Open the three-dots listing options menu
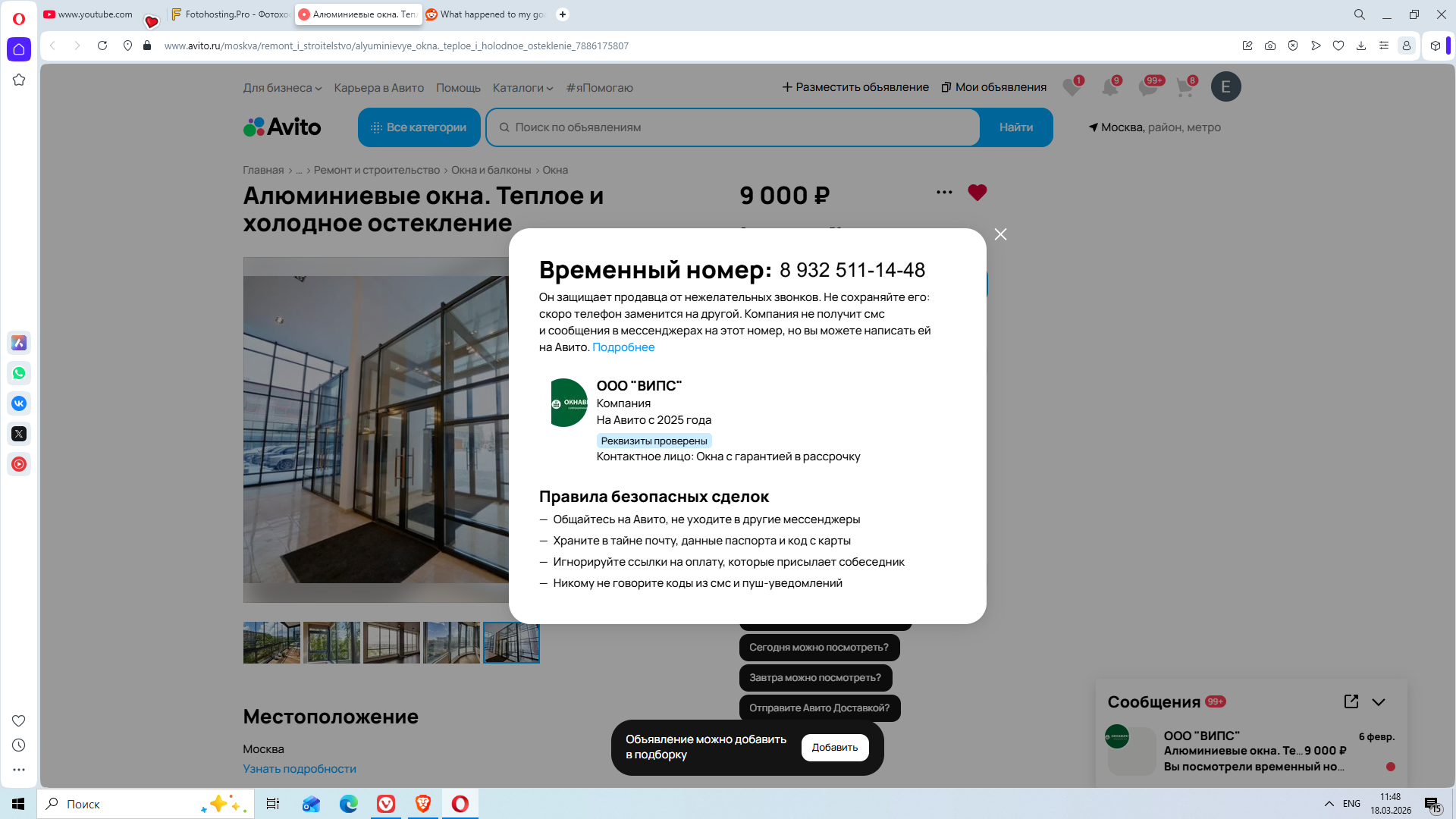The image size is (1456, 819). tap(944, 193)
